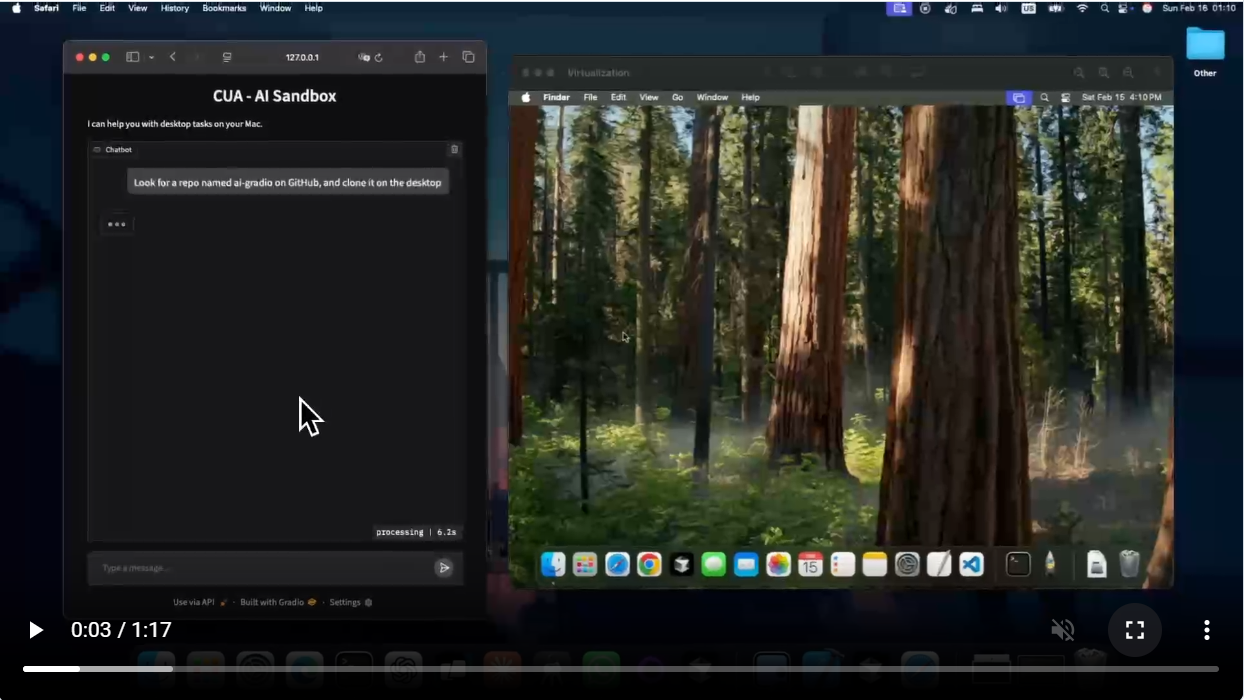Open the History menu
Viewport: 1244px width, 700px height.
click(175, 8)
